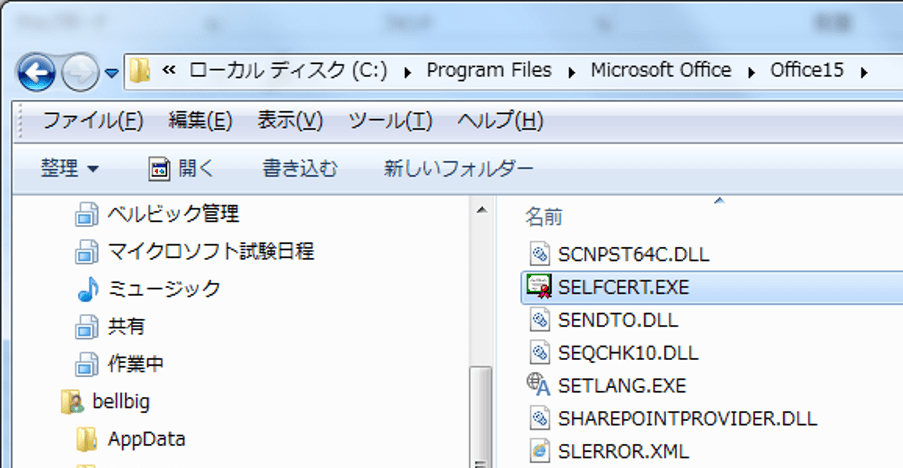Select the bellbig user folder icon
The image size is (903, 468).
[x=72, y=402]
